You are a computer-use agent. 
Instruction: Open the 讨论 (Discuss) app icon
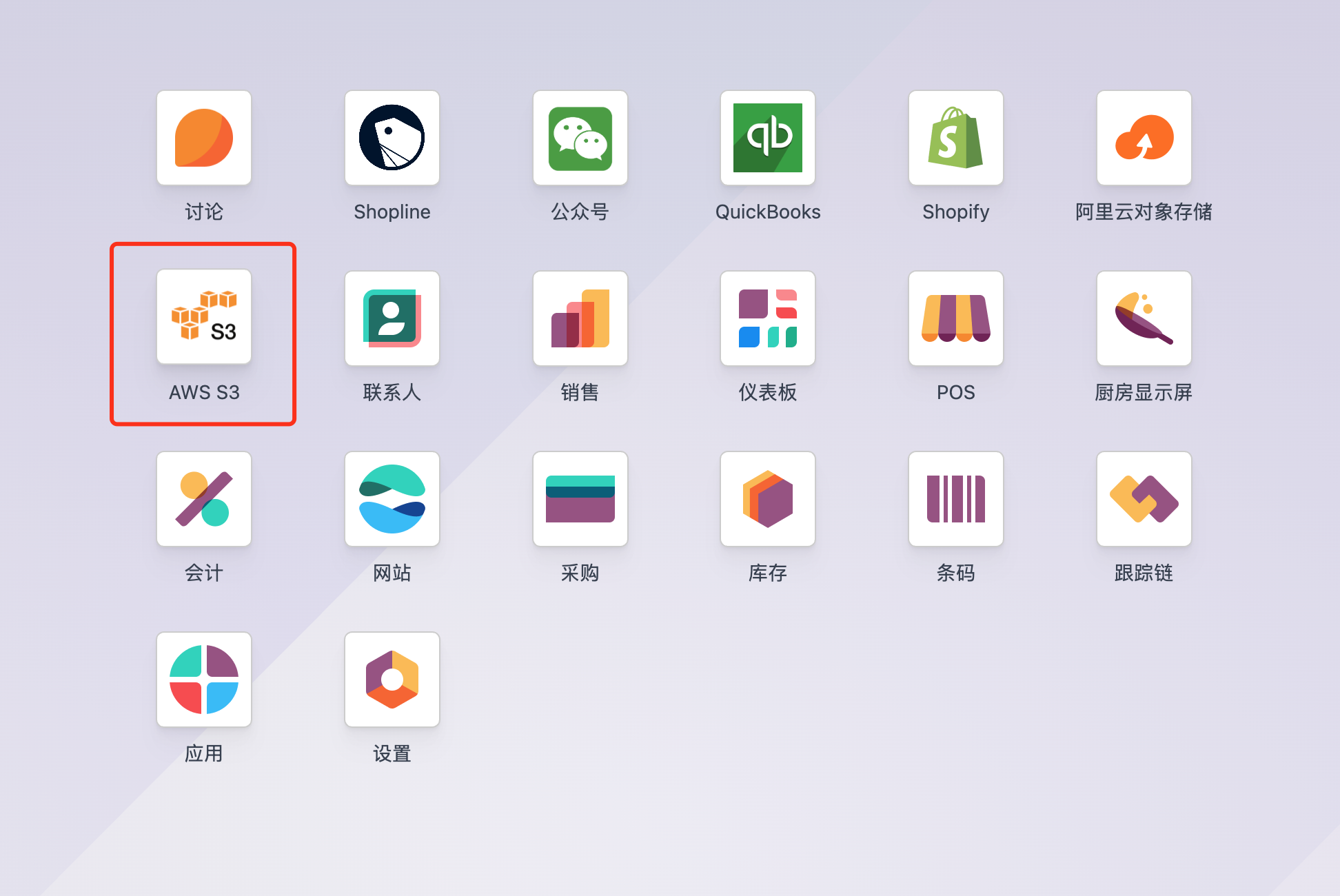[x=204, y=138]
